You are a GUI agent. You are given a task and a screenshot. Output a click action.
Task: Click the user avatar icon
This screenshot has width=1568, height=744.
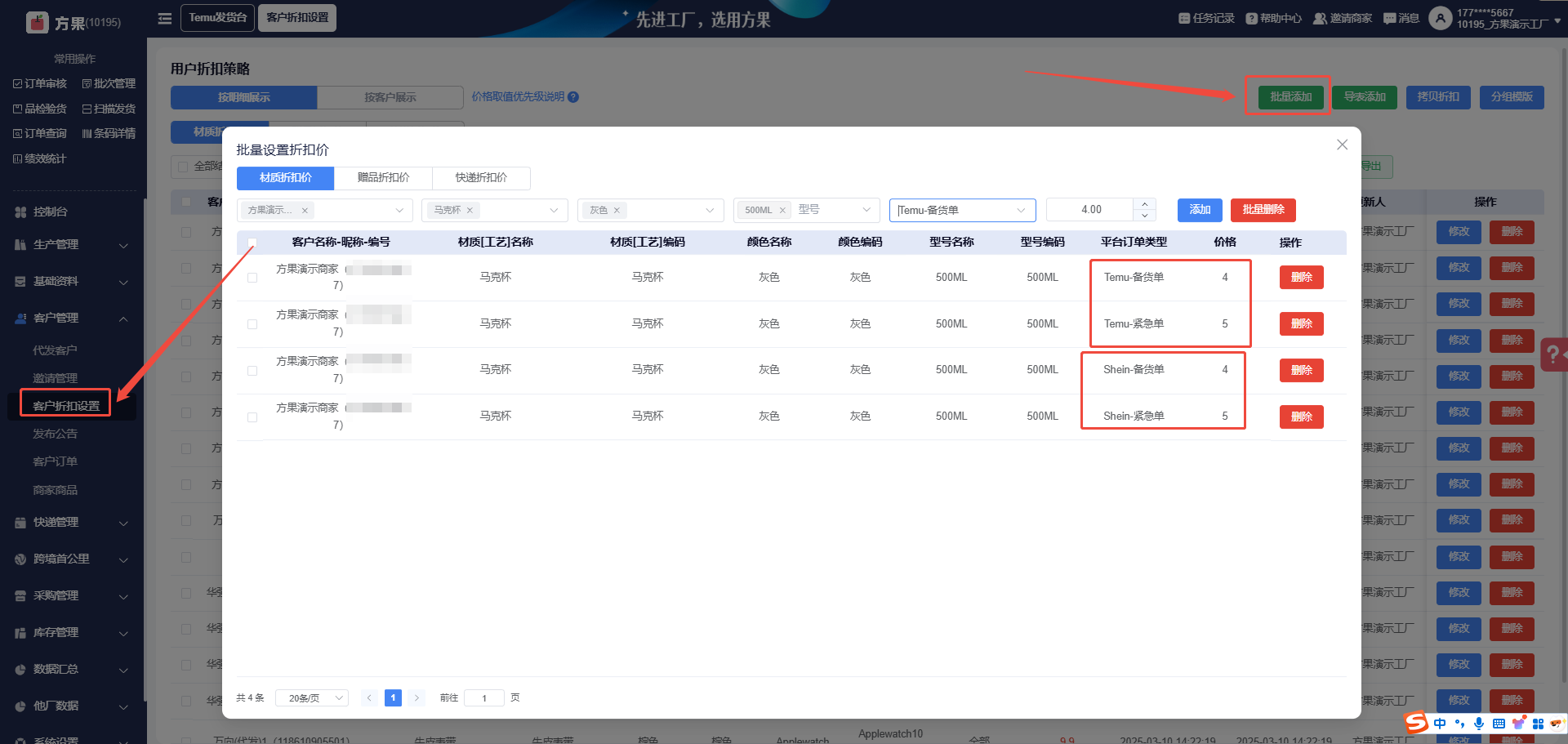coord(1440,18)
